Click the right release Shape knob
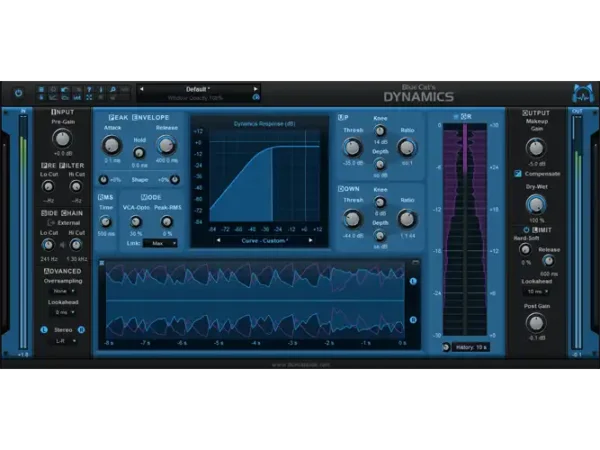This screenshot has width=600, height=450. tap(174, 179)
